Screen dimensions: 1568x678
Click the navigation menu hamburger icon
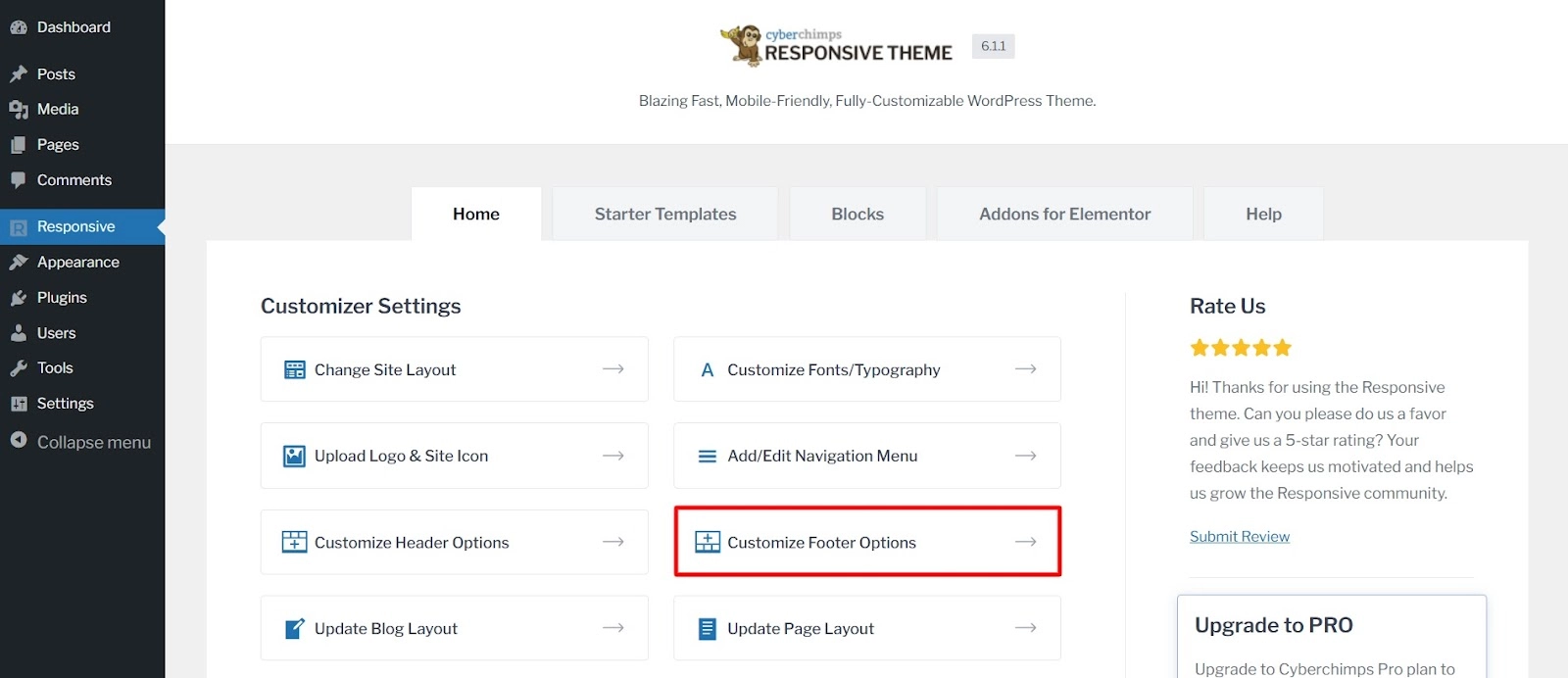click(707, 457)
